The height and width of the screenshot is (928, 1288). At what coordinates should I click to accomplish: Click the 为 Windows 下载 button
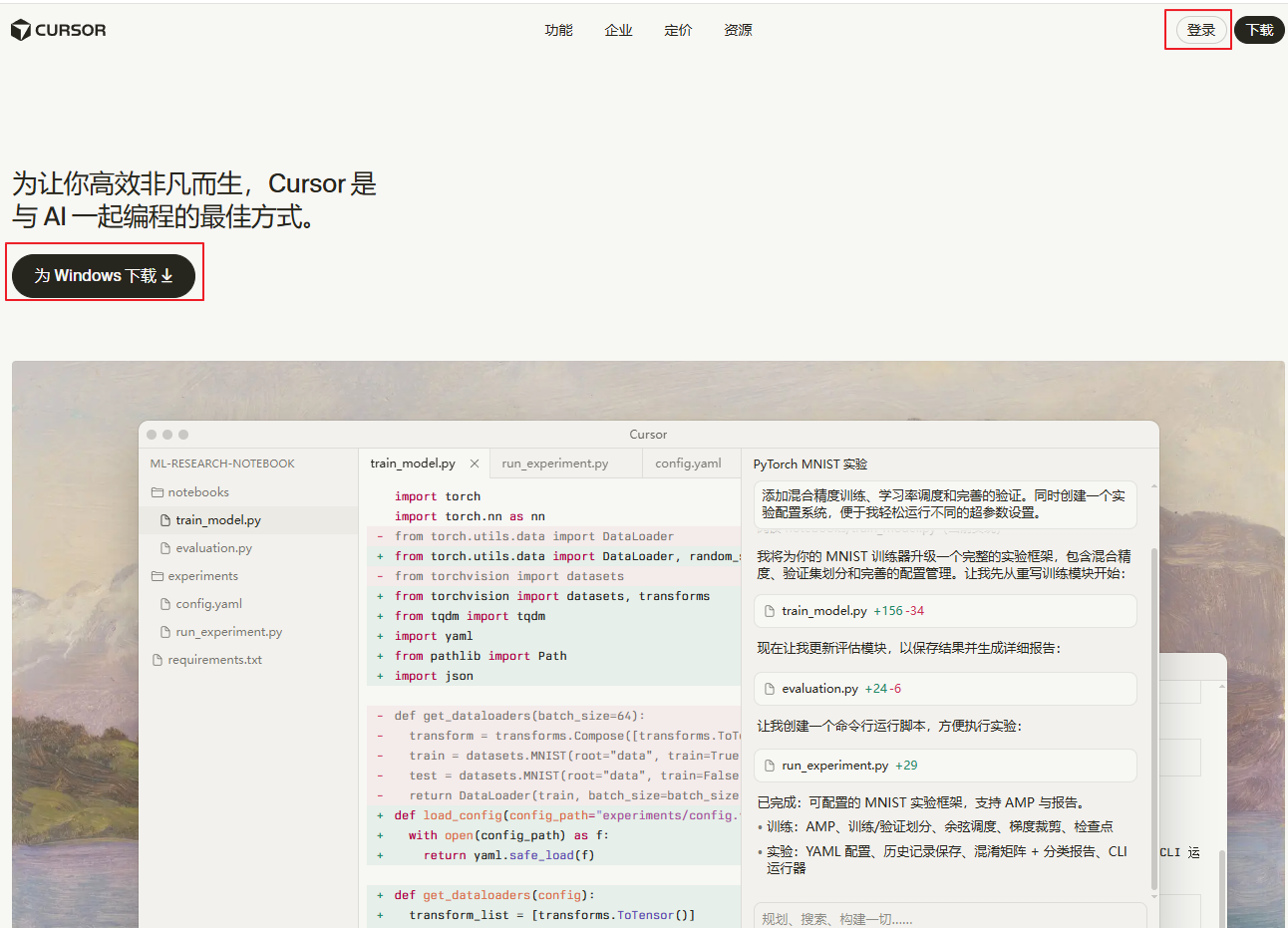click(104, 275)
